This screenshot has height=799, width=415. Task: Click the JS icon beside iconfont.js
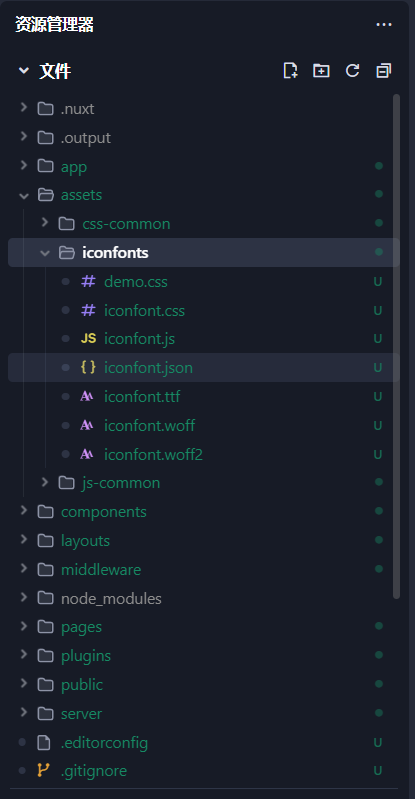[88, 339]
